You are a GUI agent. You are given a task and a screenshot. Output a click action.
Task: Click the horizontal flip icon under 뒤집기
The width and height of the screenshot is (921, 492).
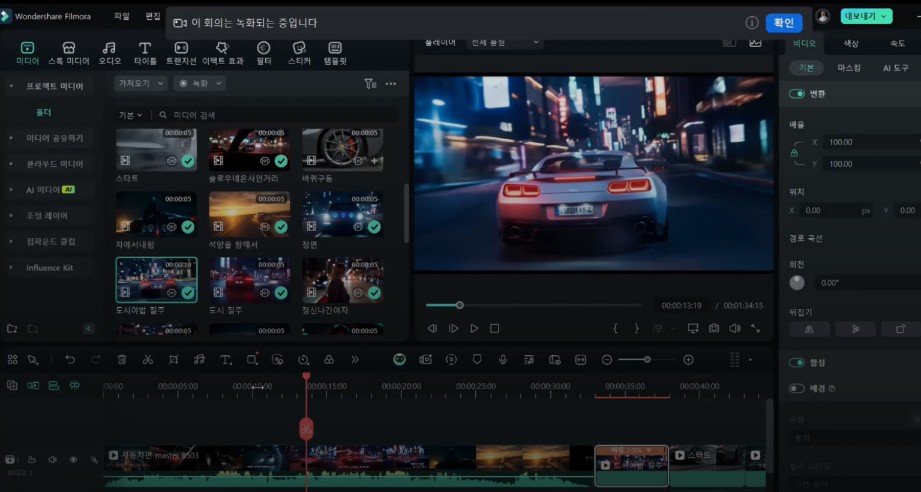click(x=810, y=328)
